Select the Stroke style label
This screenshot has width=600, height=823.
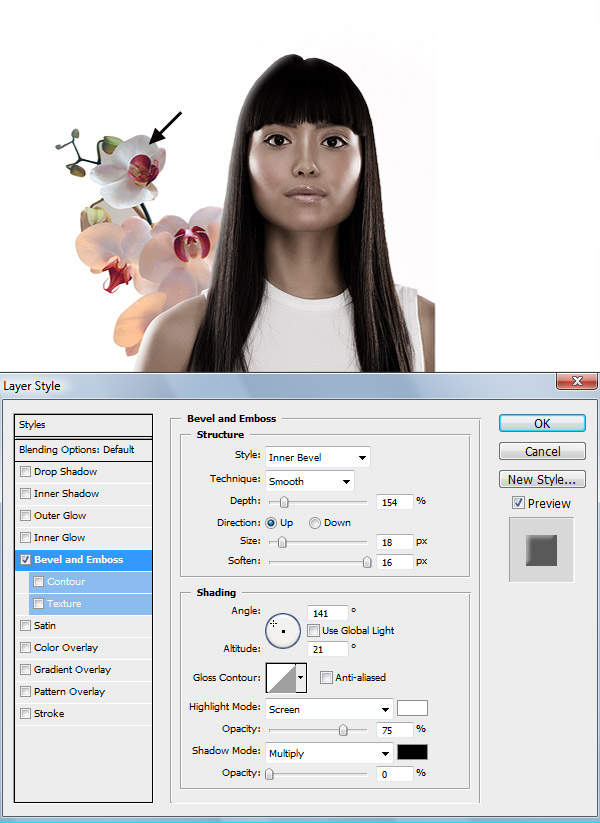(x=49, y=714)
